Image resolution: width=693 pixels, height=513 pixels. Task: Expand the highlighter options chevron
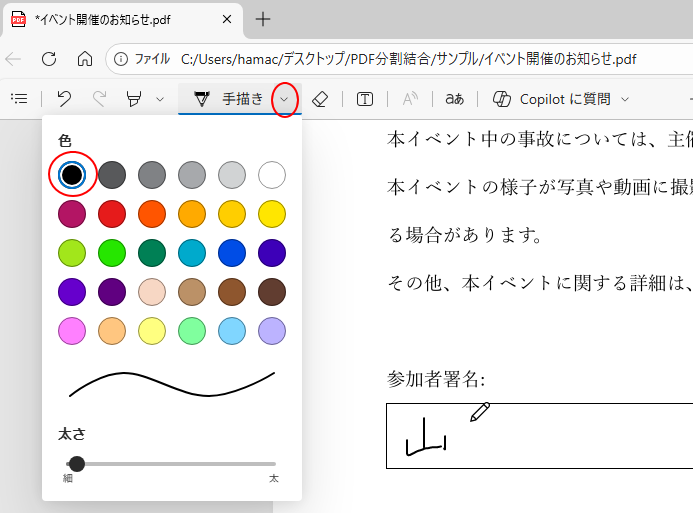pyautogui.click(x=160, y=99)
